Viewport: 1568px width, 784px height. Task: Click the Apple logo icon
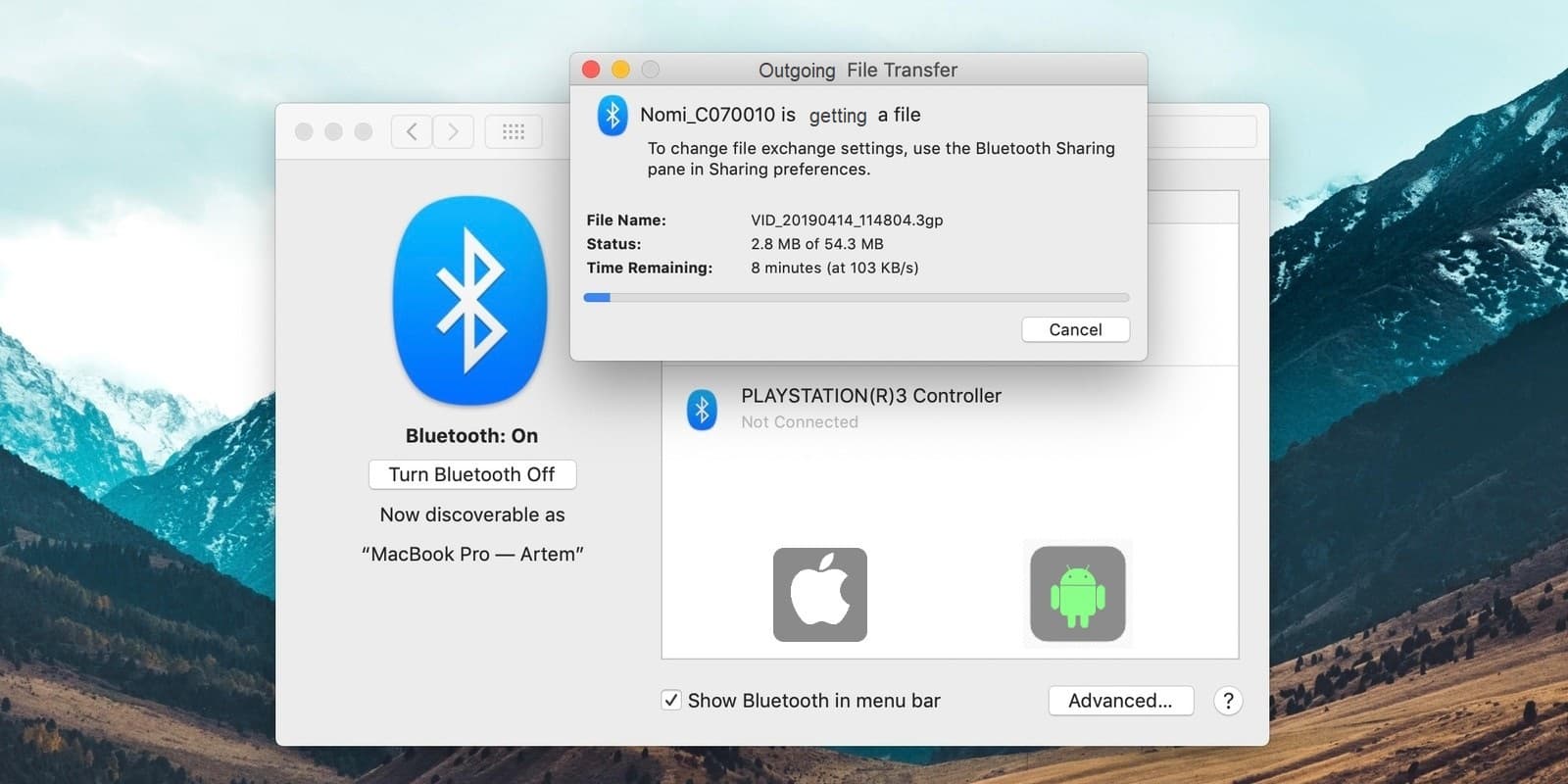[820, 595]
